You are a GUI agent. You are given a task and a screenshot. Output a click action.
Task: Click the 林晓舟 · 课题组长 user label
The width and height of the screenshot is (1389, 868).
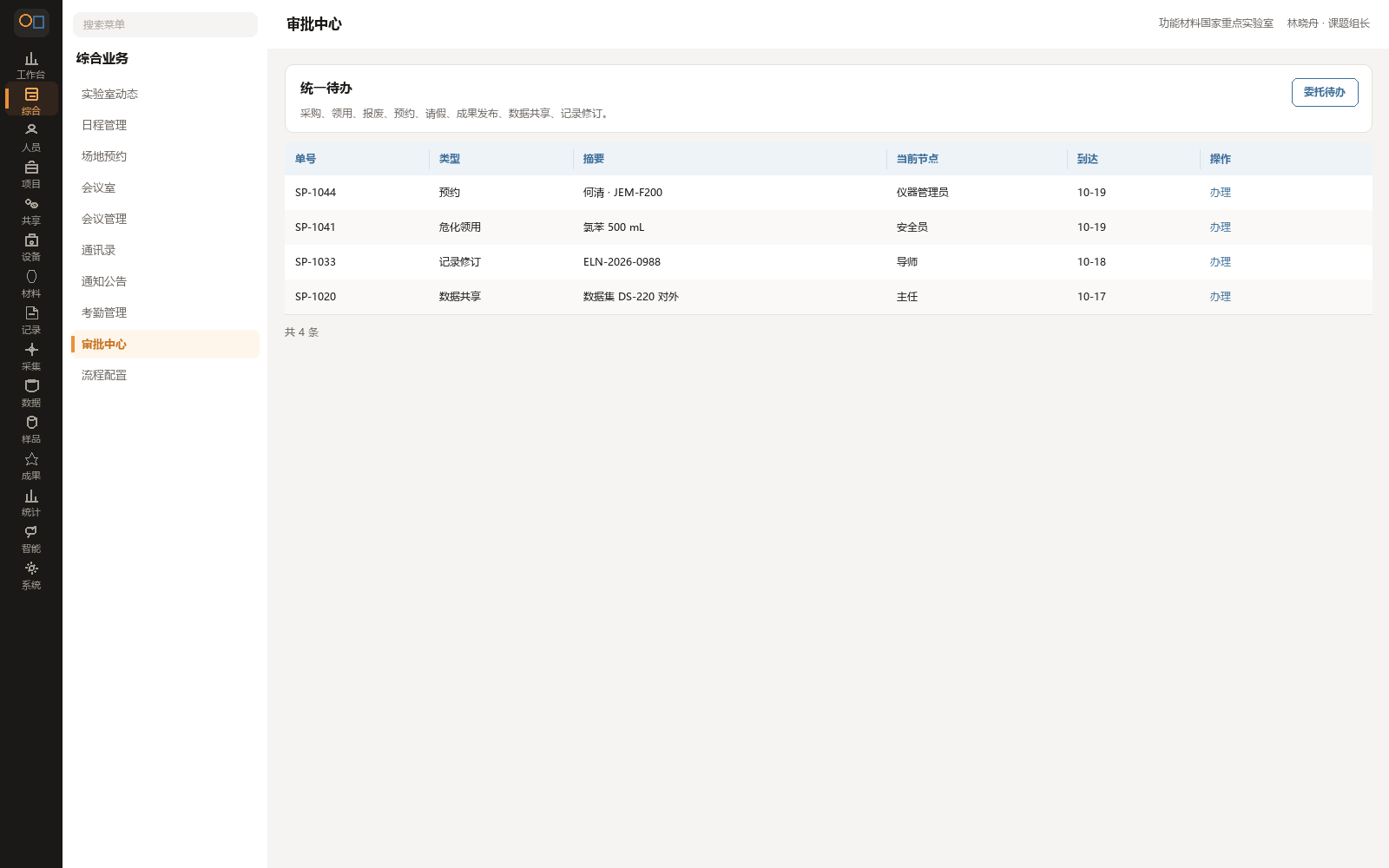pos(1328,23)
